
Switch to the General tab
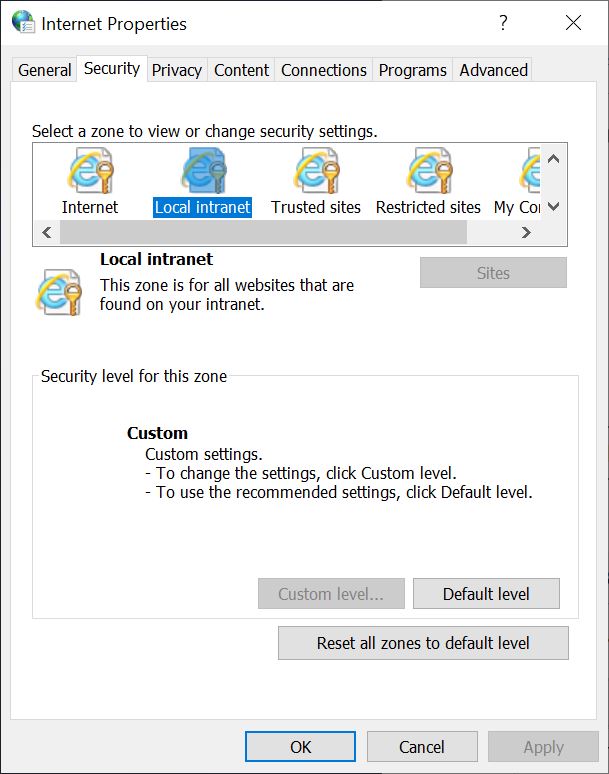[44, 70]
